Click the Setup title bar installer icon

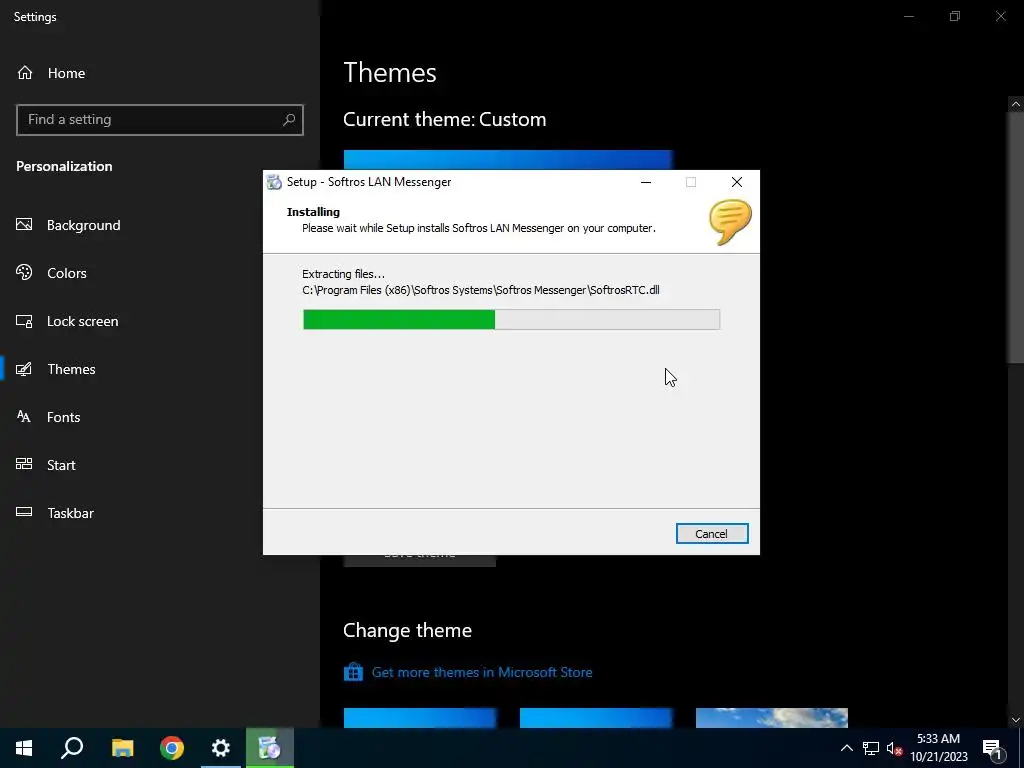(x=275, y=182)
